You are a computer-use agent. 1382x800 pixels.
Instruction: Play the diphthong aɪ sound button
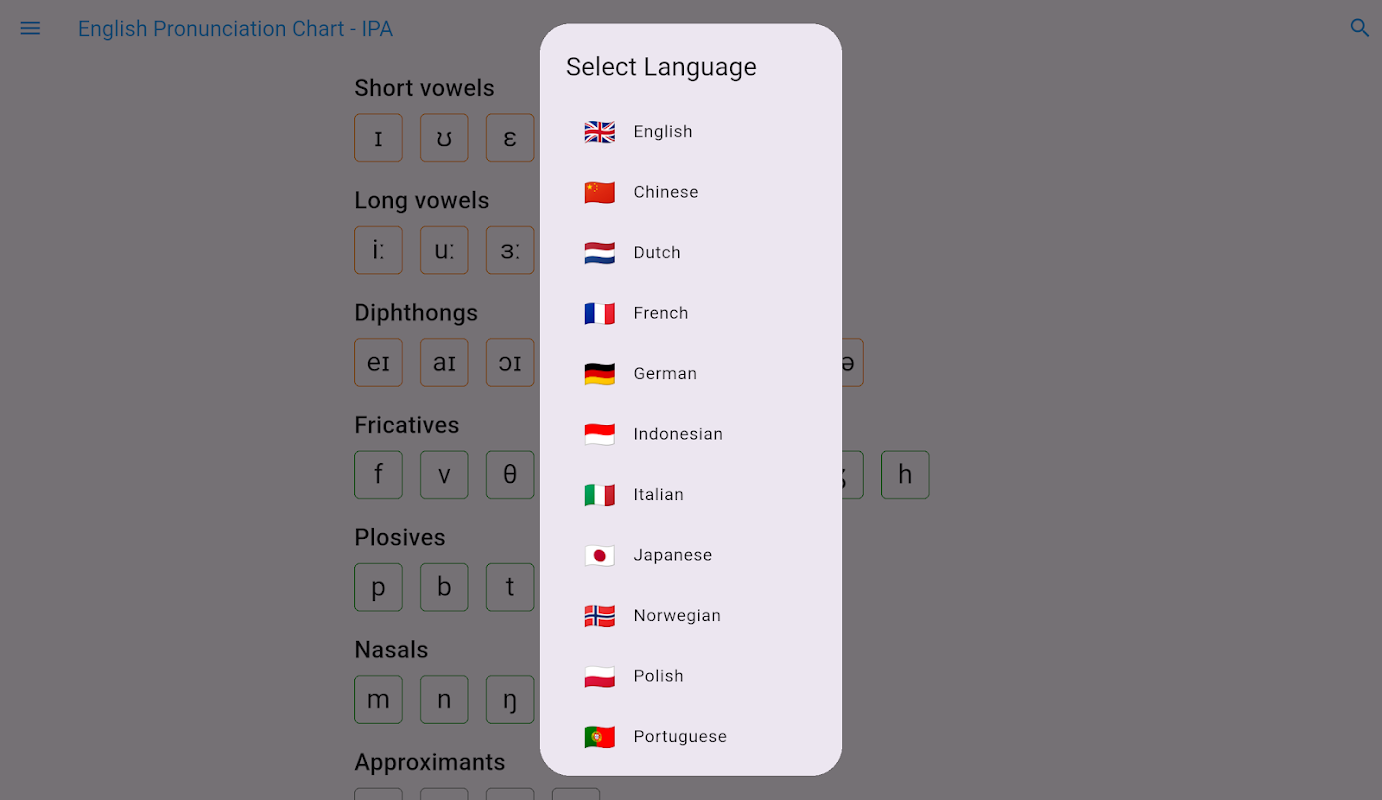pos(444,363)
